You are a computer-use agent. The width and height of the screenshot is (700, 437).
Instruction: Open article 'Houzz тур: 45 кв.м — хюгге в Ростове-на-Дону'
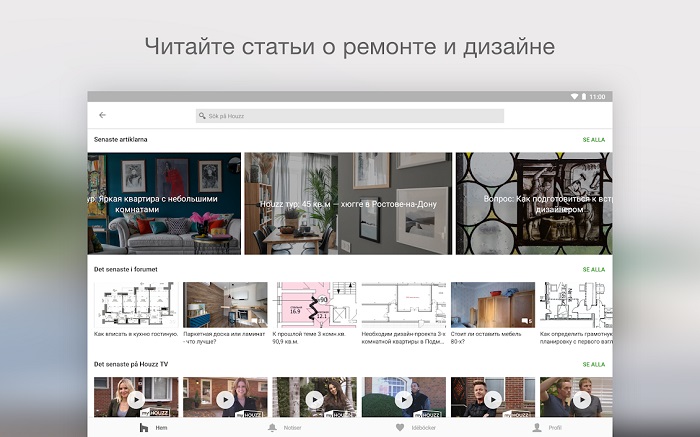pos(348,204)
